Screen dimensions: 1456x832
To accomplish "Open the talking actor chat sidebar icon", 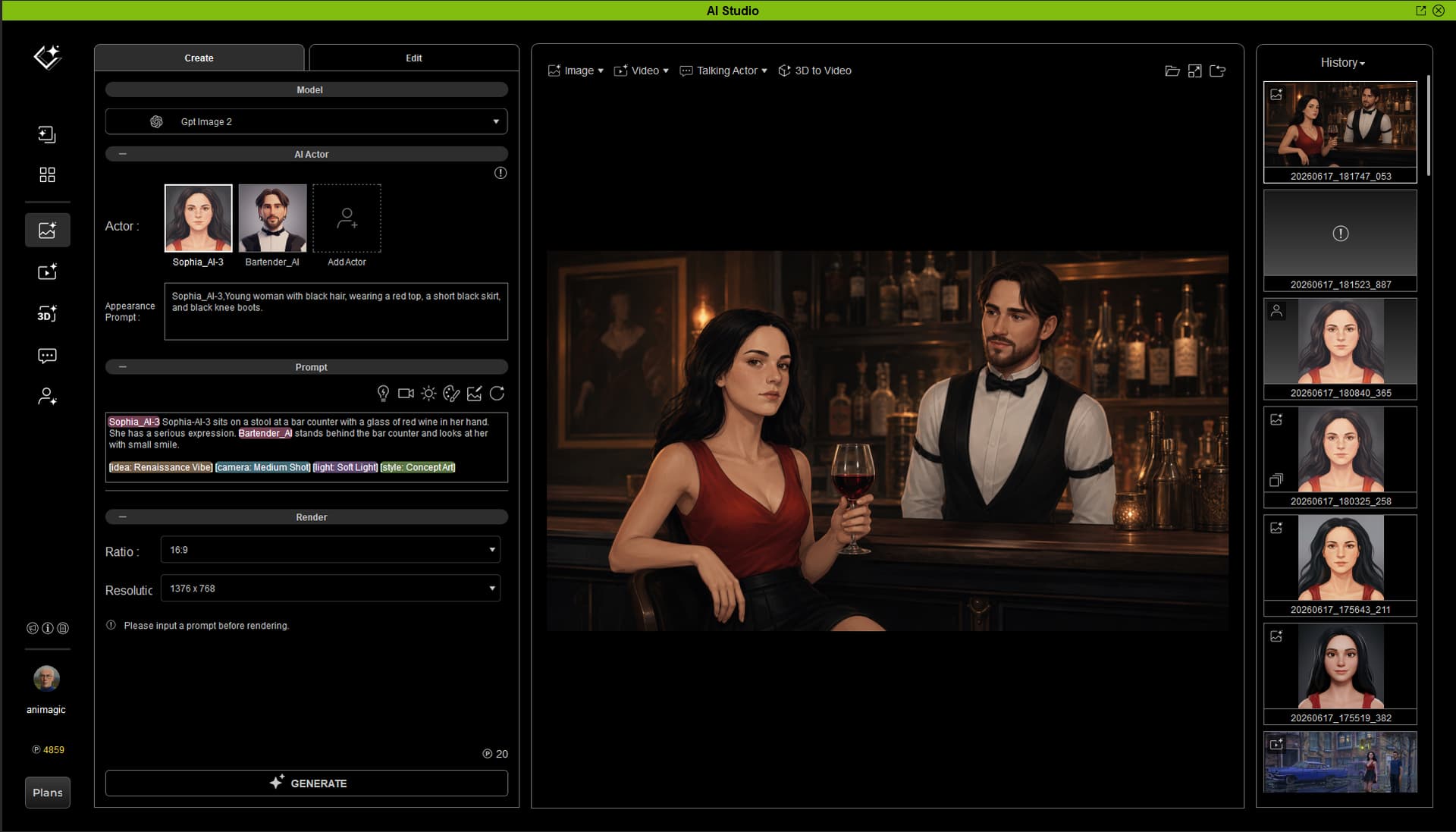I will [47, 356].
